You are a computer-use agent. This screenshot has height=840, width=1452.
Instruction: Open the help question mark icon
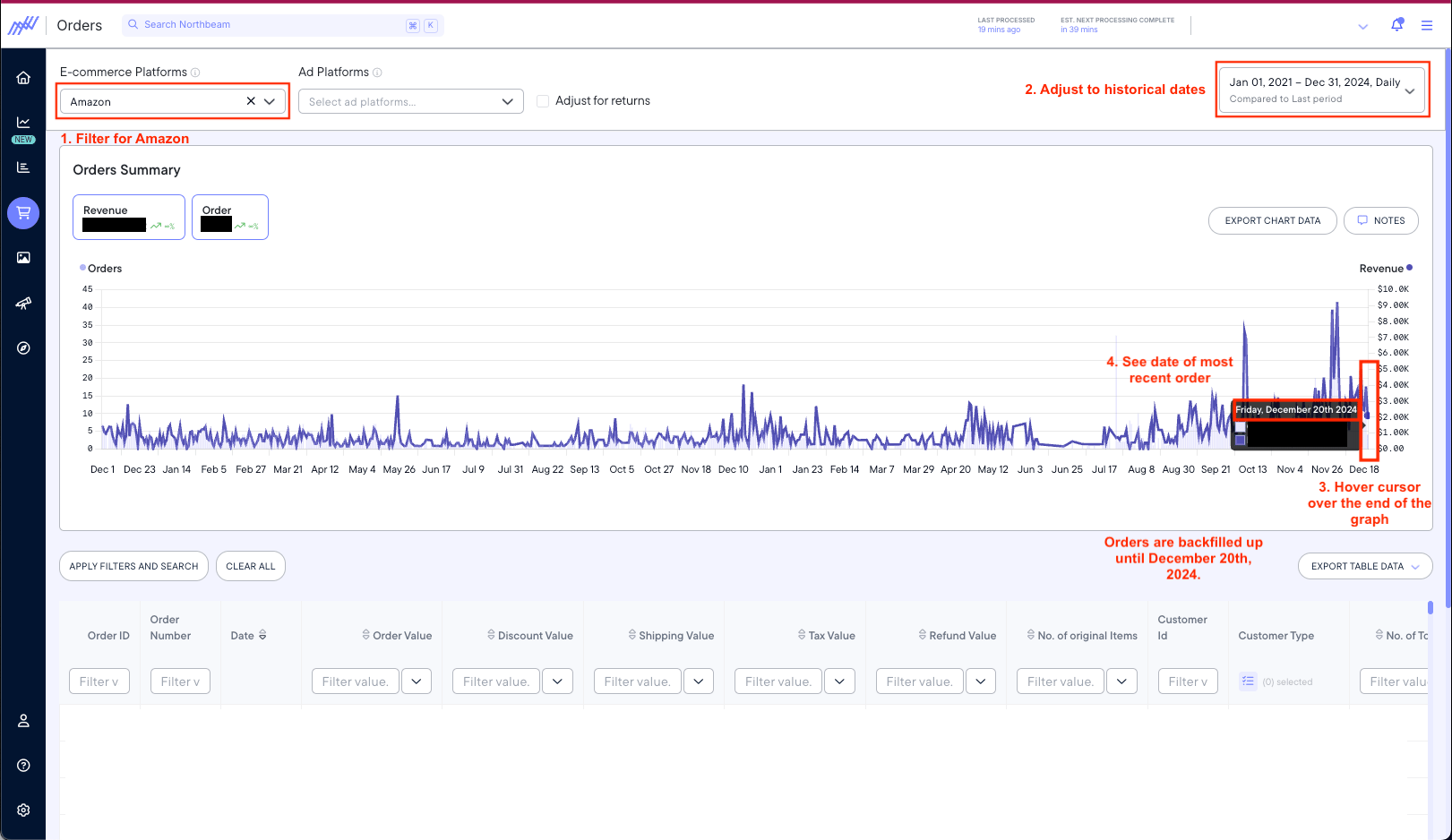(x=23, y=766)
